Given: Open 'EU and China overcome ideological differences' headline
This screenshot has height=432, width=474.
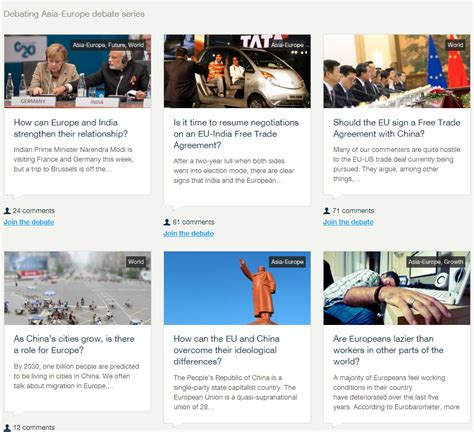Looking at the screenshot, I should click(226, 350).
